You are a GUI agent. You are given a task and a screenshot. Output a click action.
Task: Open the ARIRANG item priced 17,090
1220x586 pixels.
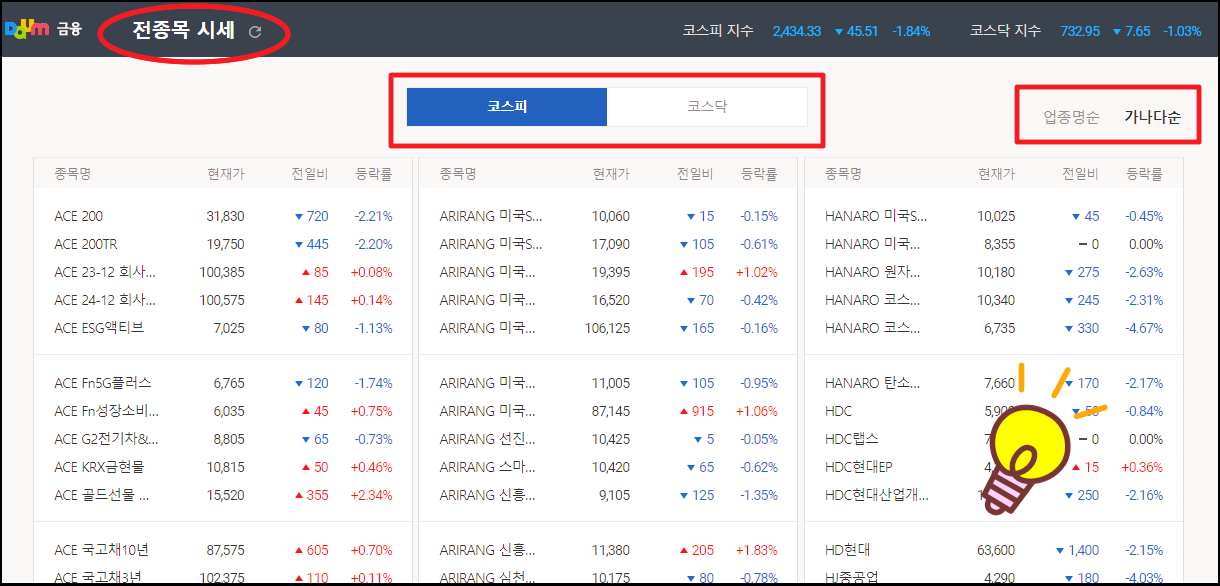(x=491, y=244)
